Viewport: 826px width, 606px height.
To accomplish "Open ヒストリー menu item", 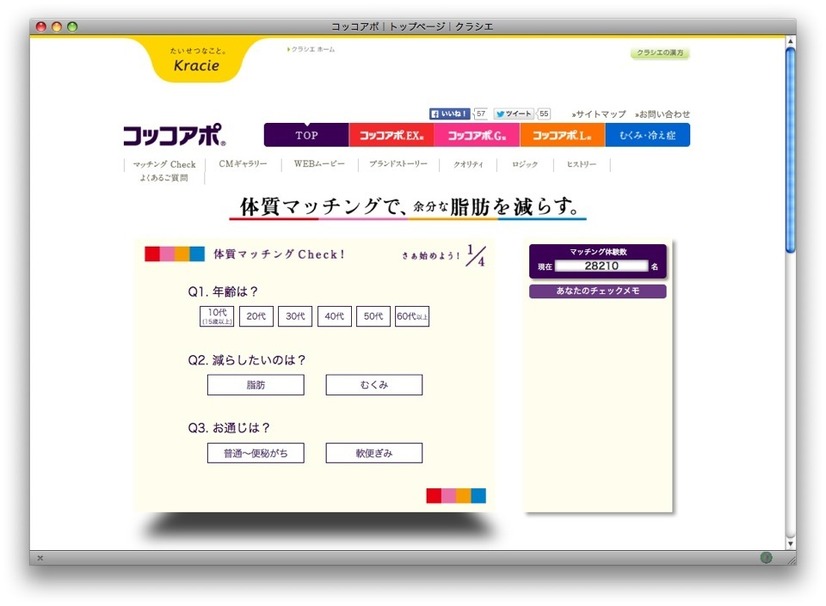I will (582, 164).
